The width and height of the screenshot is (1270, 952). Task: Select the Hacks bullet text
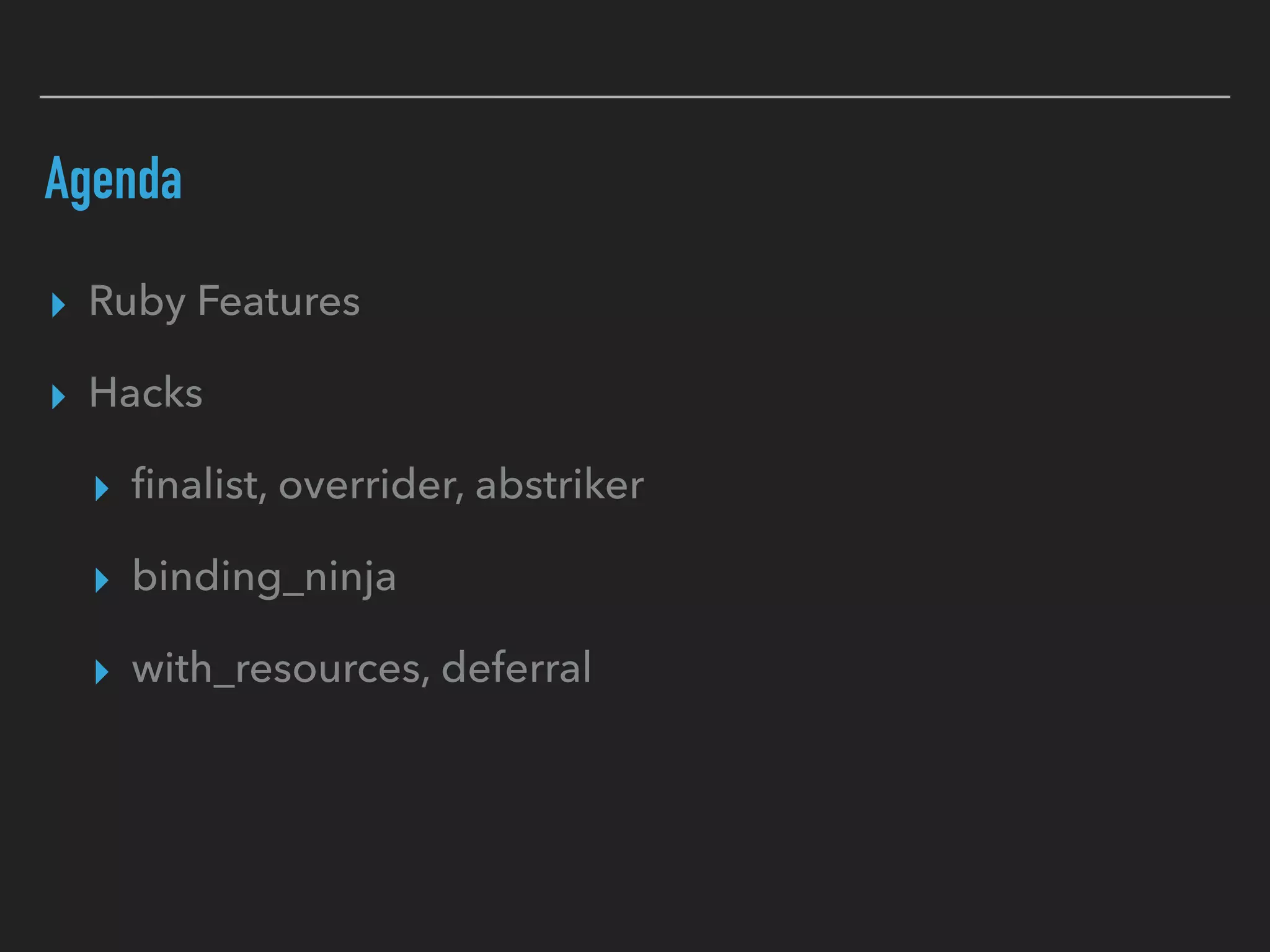[x=146, y=392]
